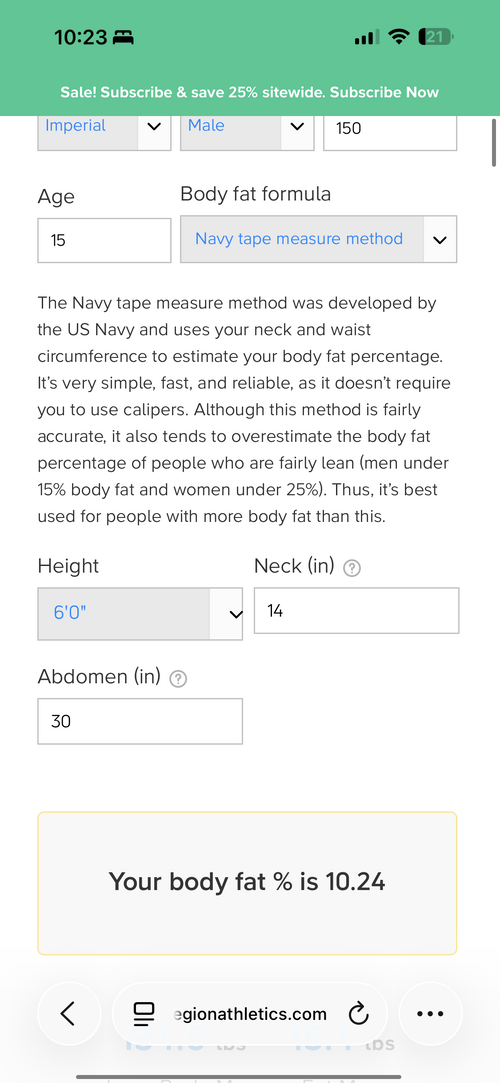This screenshot has width=500, height=1083.
Task: Select the Abdomen input field showing 30
Action: pos(140,722)
